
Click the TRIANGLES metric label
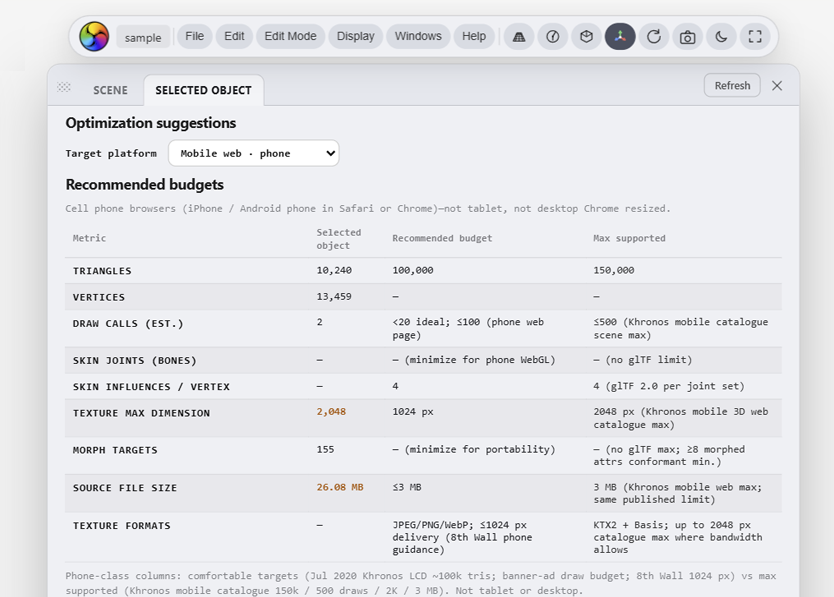point(102,271)
